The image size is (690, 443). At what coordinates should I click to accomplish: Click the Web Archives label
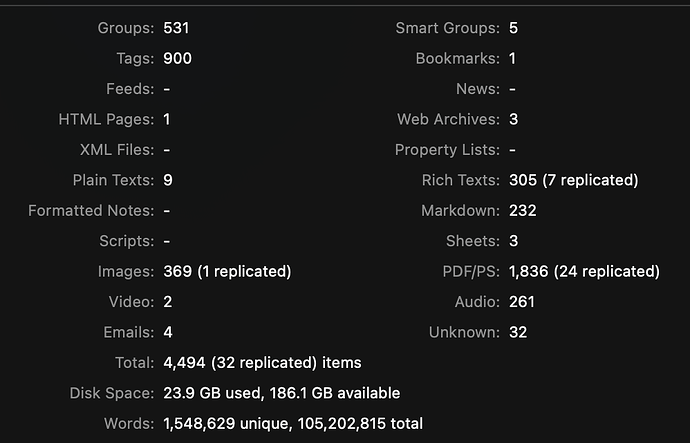coord(448,119)
